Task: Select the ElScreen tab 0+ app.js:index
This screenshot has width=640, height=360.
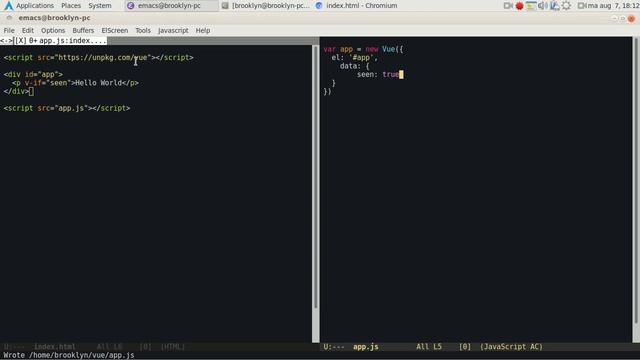Action: [67, 41]
